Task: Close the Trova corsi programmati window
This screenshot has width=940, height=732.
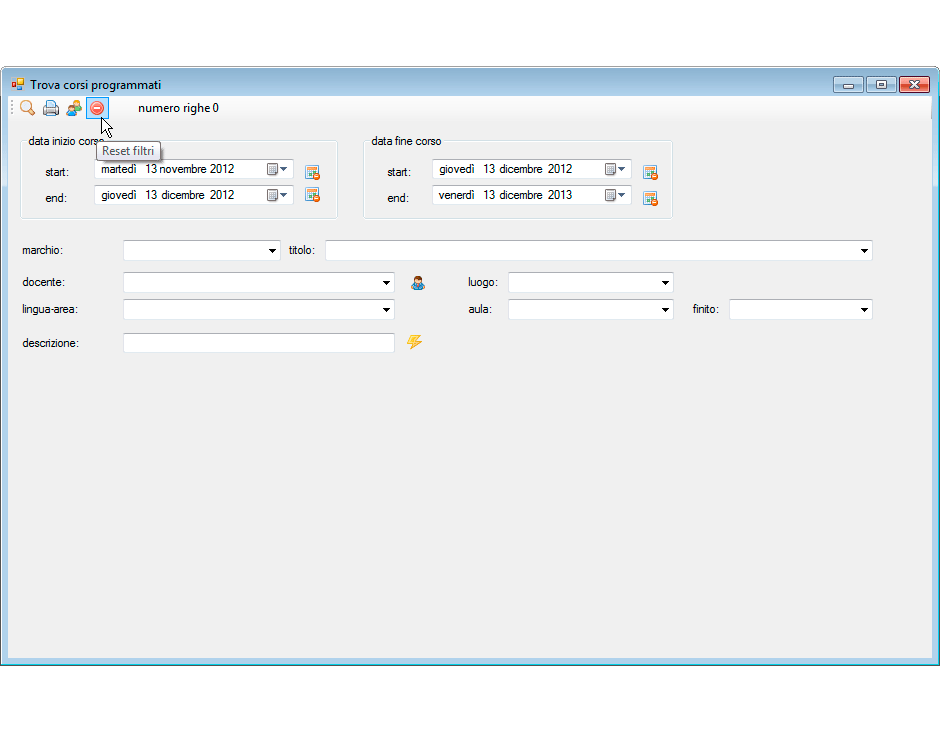Action: pos(914,85)
